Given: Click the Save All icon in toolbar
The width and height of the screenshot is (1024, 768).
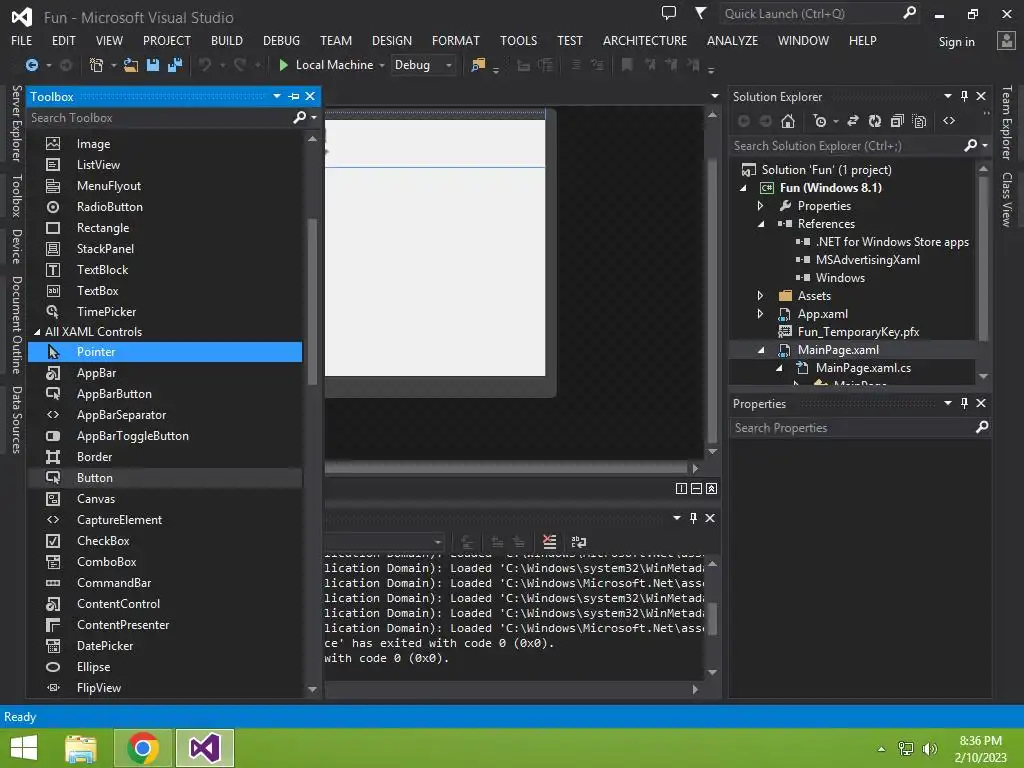Looking at the screenshot, I should [175, 65].
